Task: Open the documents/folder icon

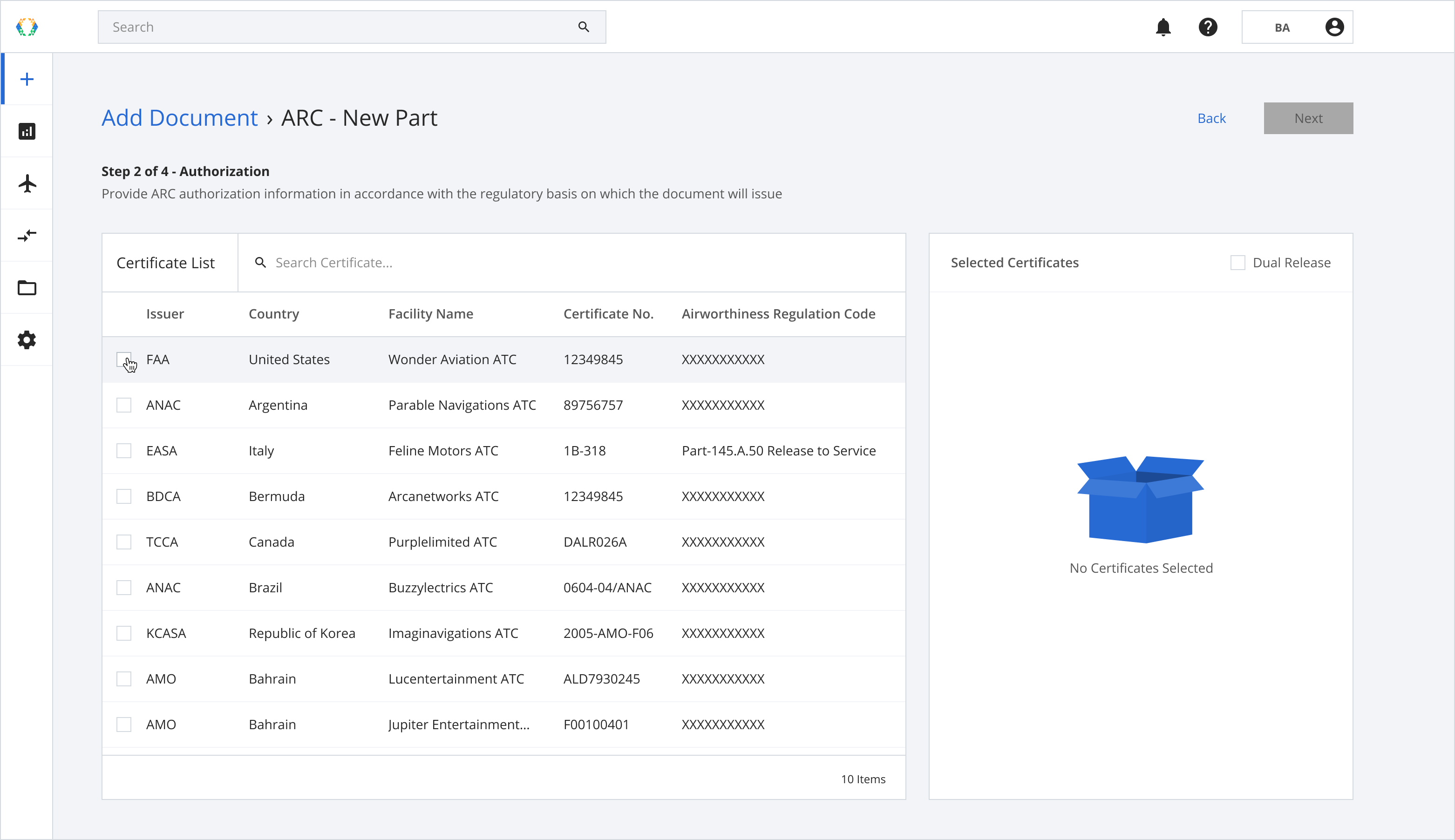Action: (x=27, y=288)
